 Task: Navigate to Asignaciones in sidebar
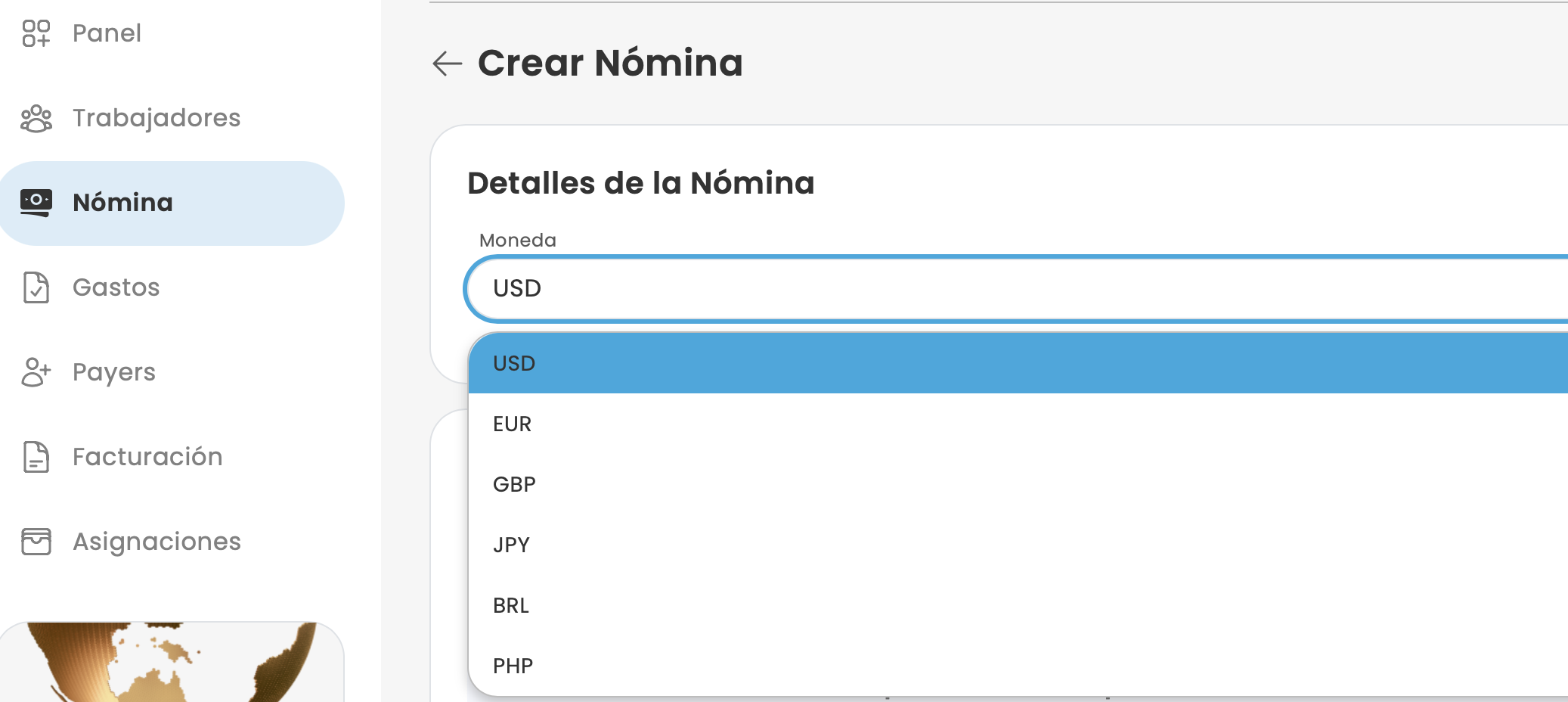tap(156, 542)
